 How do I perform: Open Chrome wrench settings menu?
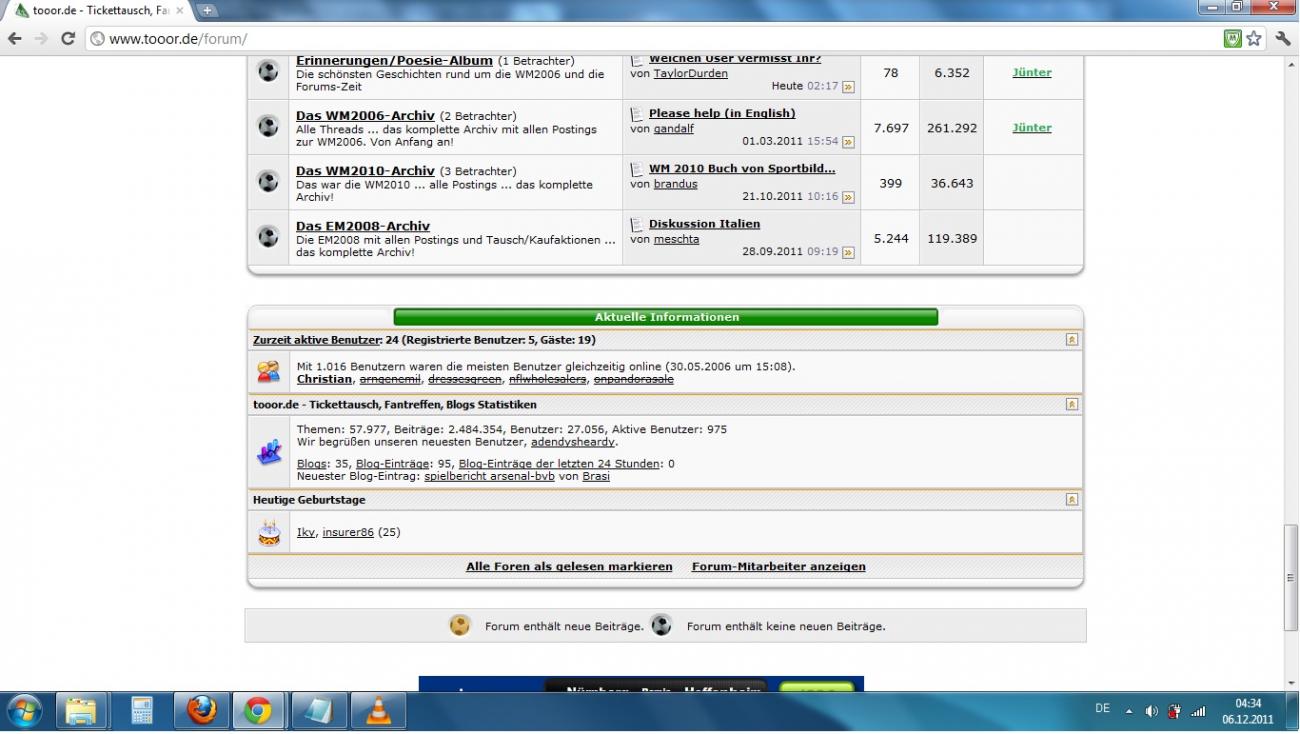click(x=1283, y=39)
